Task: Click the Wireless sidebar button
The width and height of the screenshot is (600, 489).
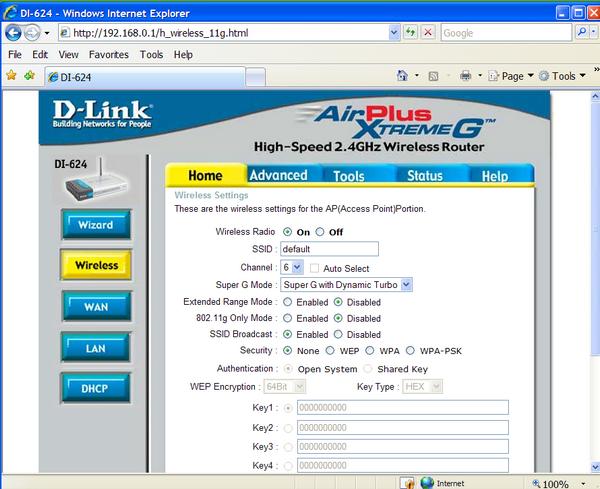Action: coord(96,265)
